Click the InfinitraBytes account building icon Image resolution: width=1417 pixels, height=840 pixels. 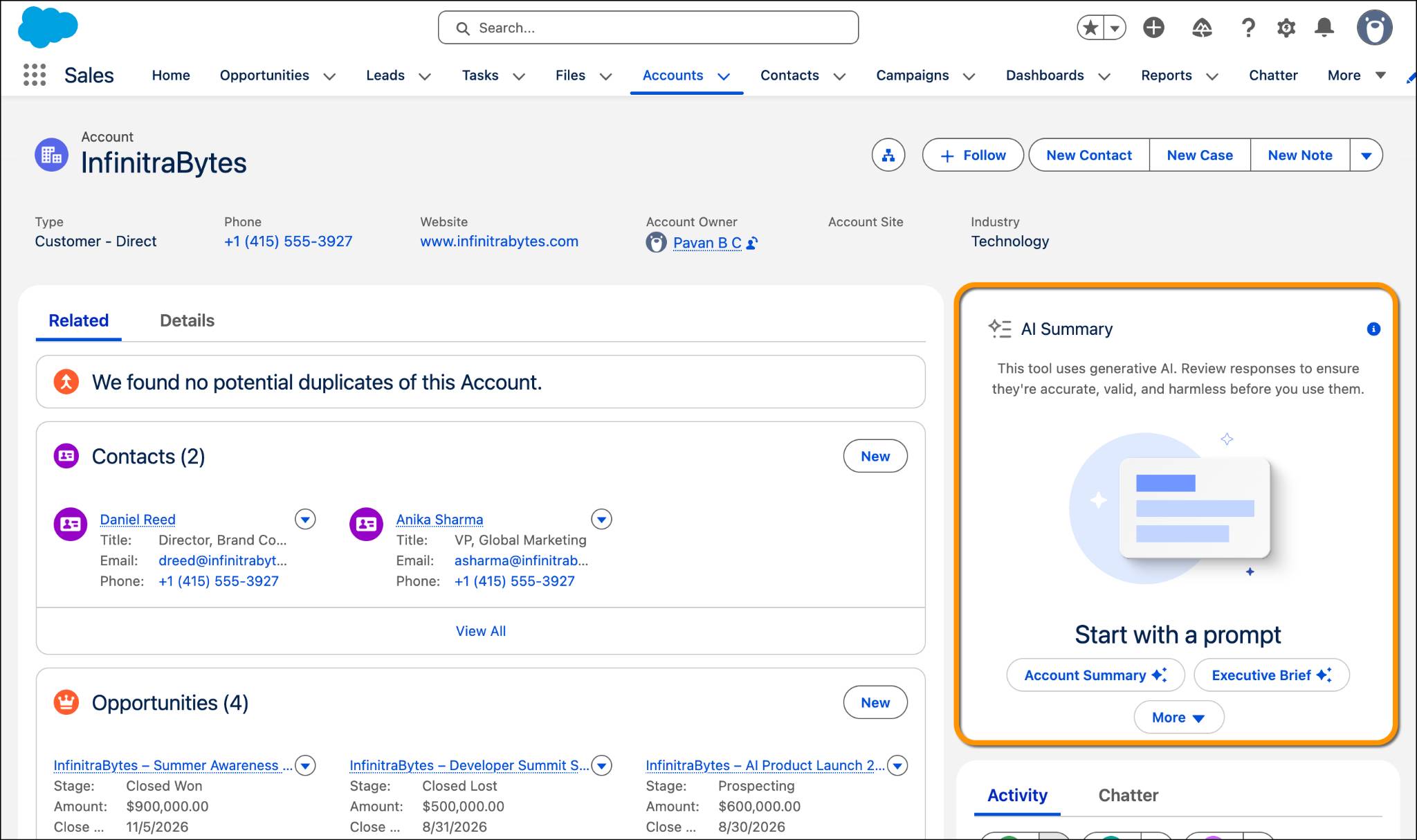pyautogui.click(x=52, y=154)
